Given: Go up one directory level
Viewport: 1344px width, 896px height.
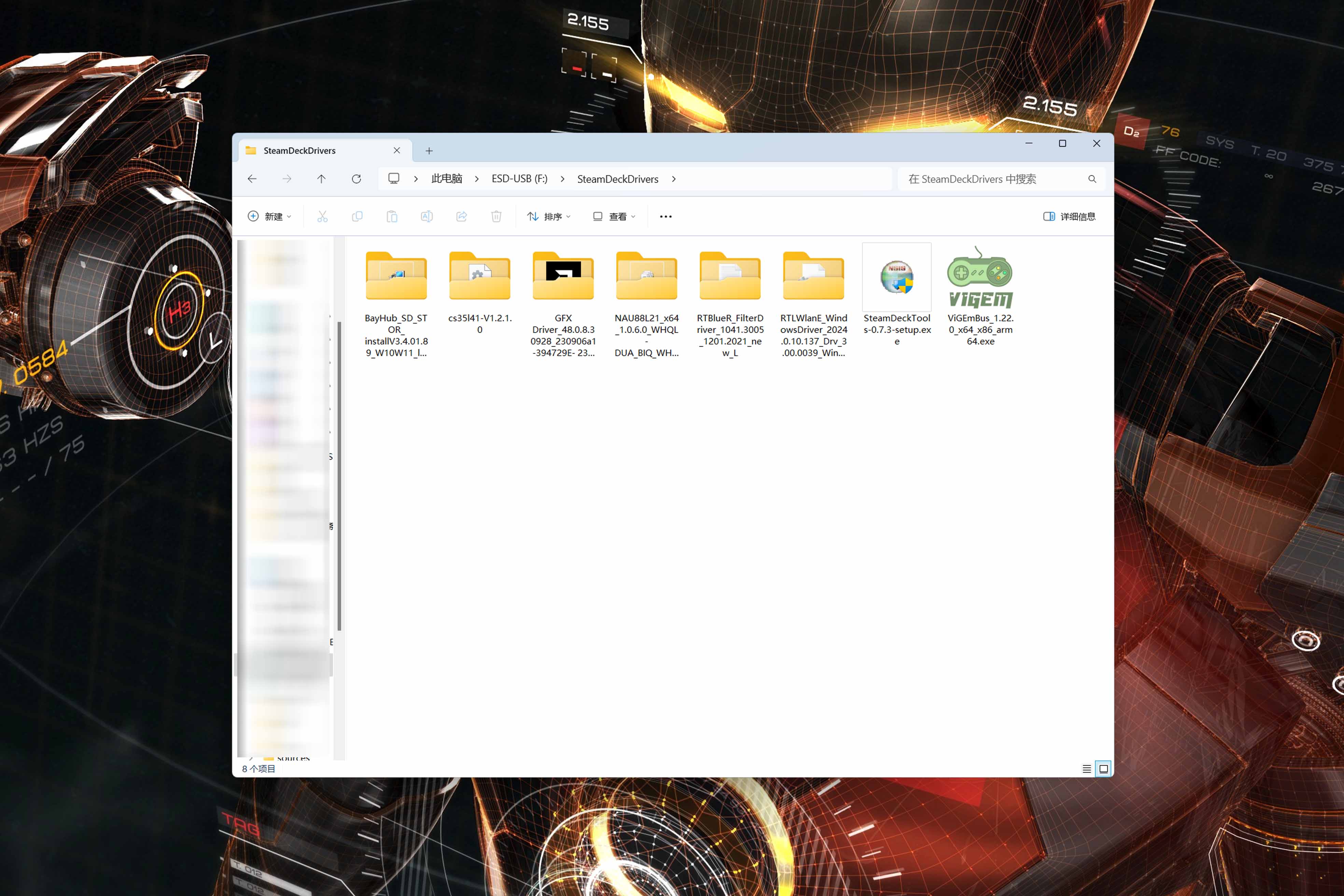Looking at the screenshot, I should point(321,179).
